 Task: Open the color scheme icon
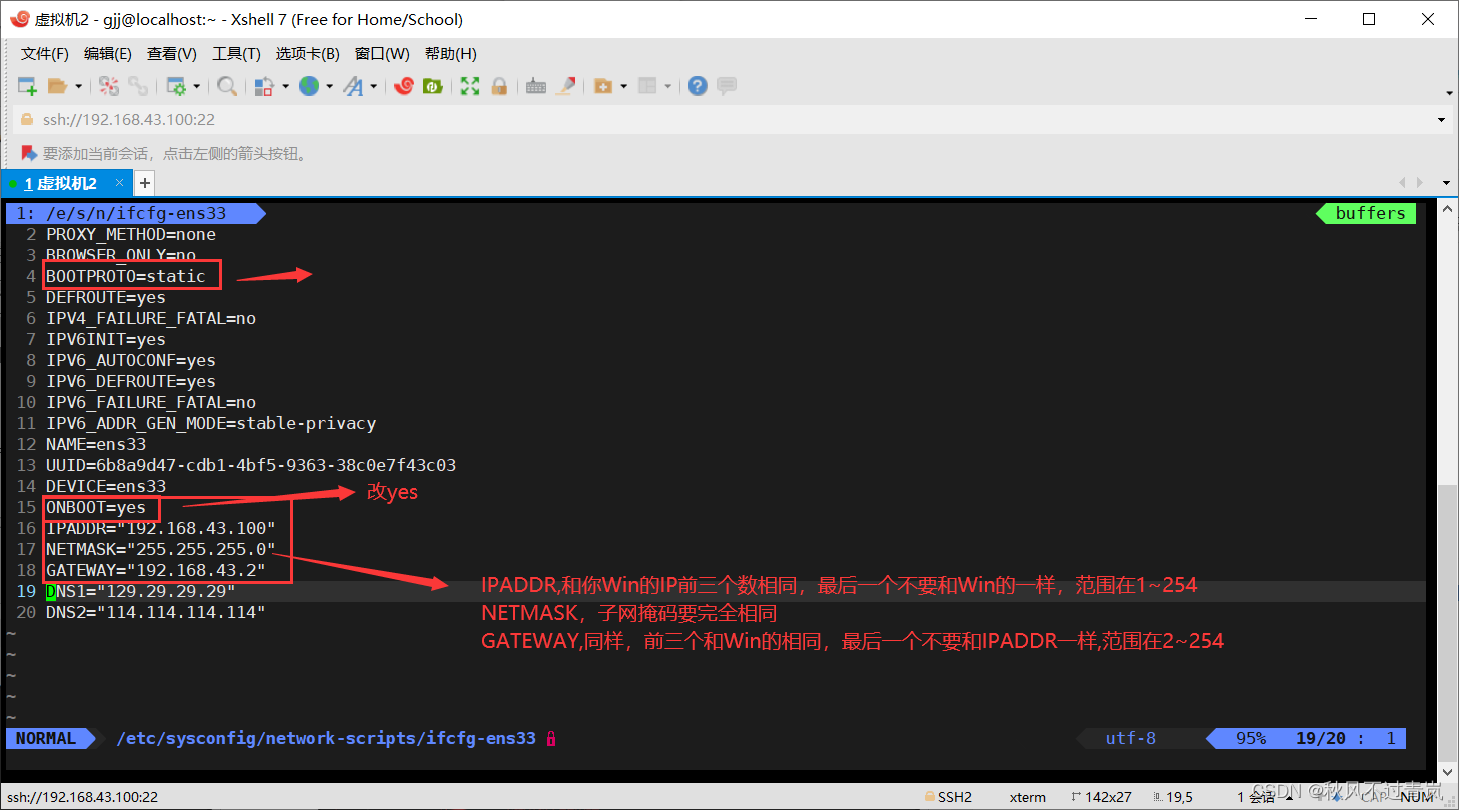(x=264, y=86)
